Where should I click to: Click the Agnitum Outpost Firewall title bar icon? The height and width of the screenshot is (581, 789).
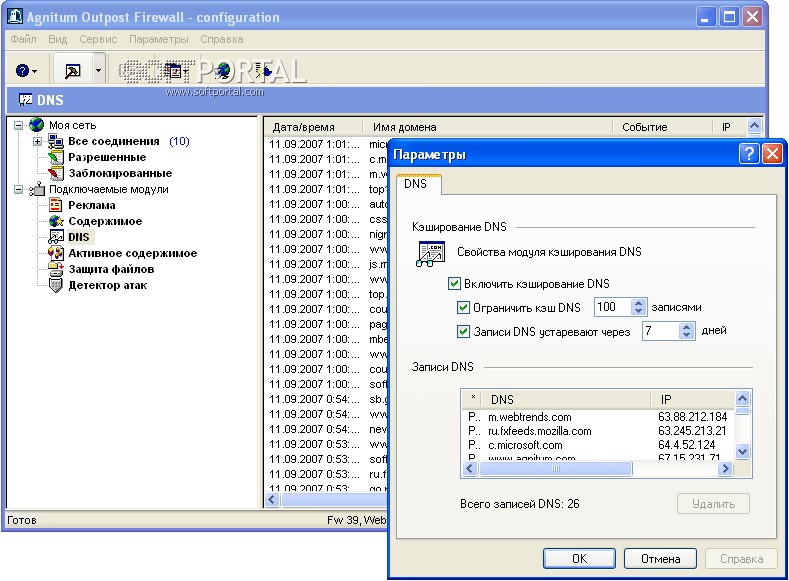point(15,16)
